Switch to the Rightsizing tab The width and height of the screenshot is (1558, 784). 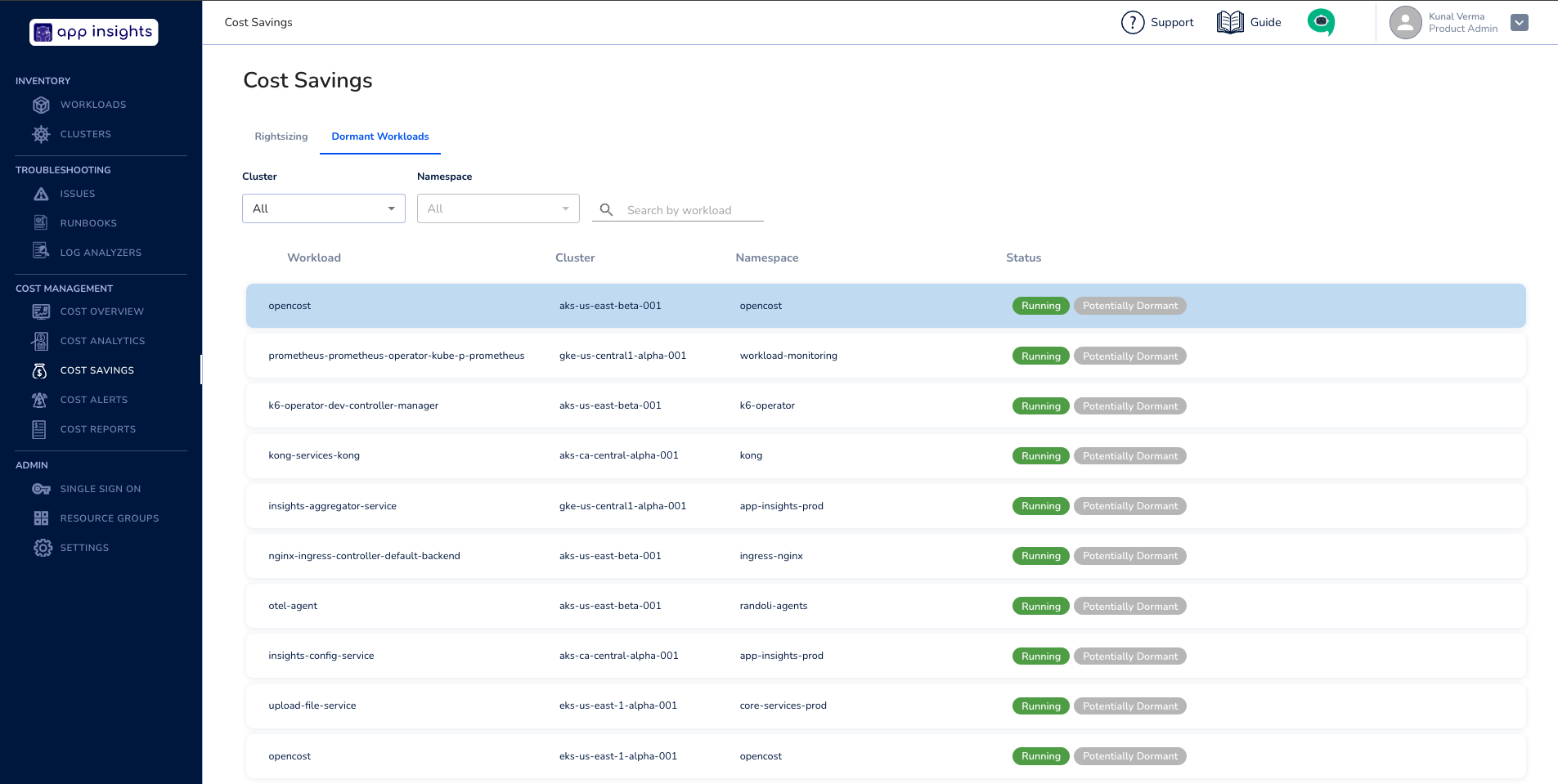pyautogui.click(x=281, y=137)
